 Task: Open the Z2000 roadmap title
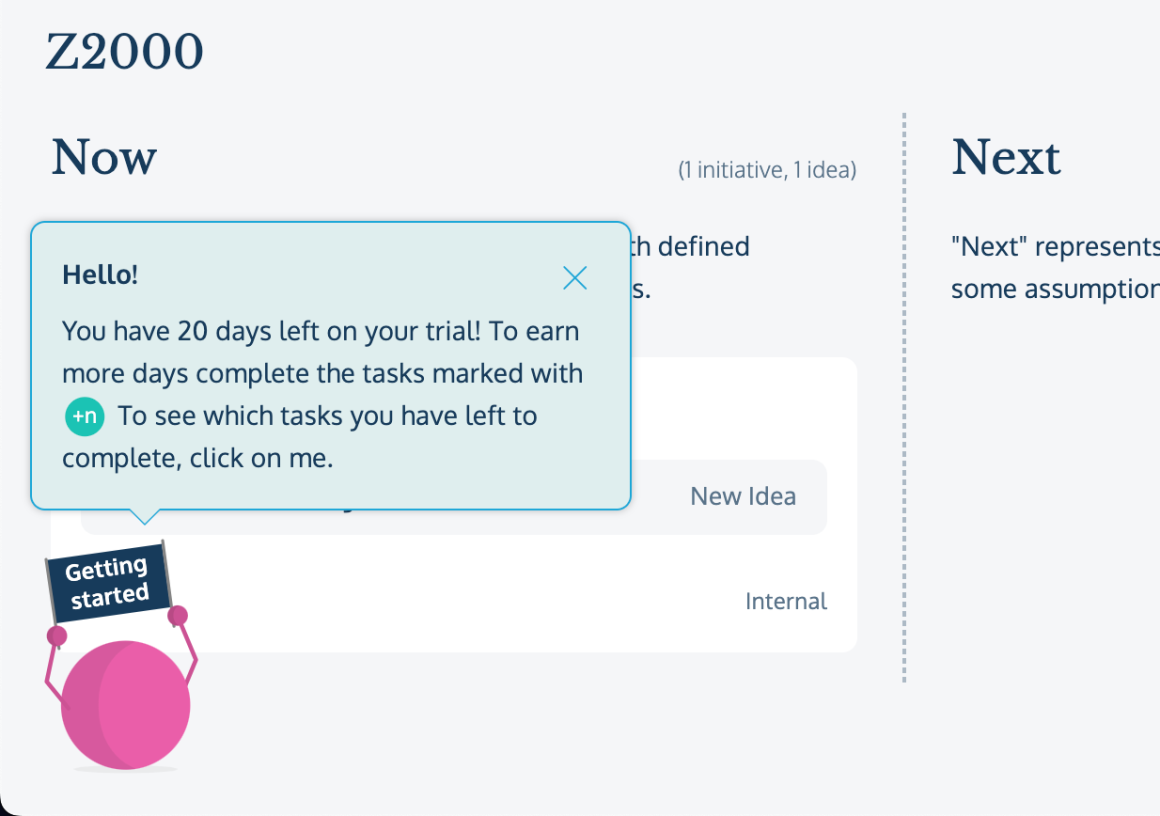click(124, 49)
